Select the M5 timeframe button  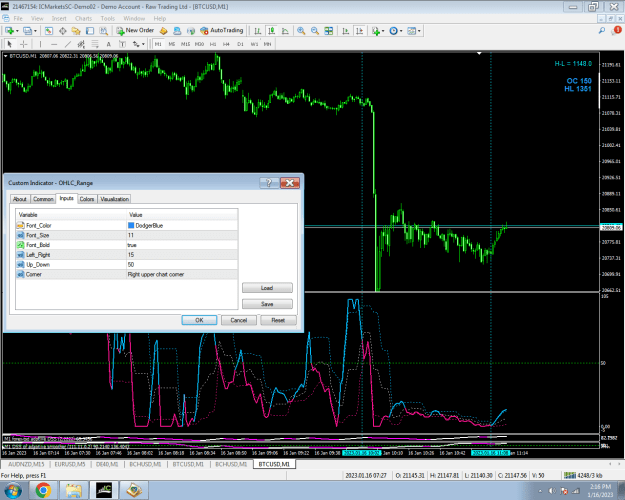[x=172, y=44]
